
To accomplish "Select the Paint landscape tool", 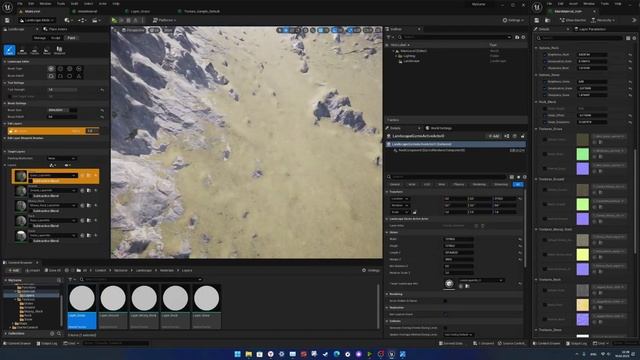I will click(9, 50).
